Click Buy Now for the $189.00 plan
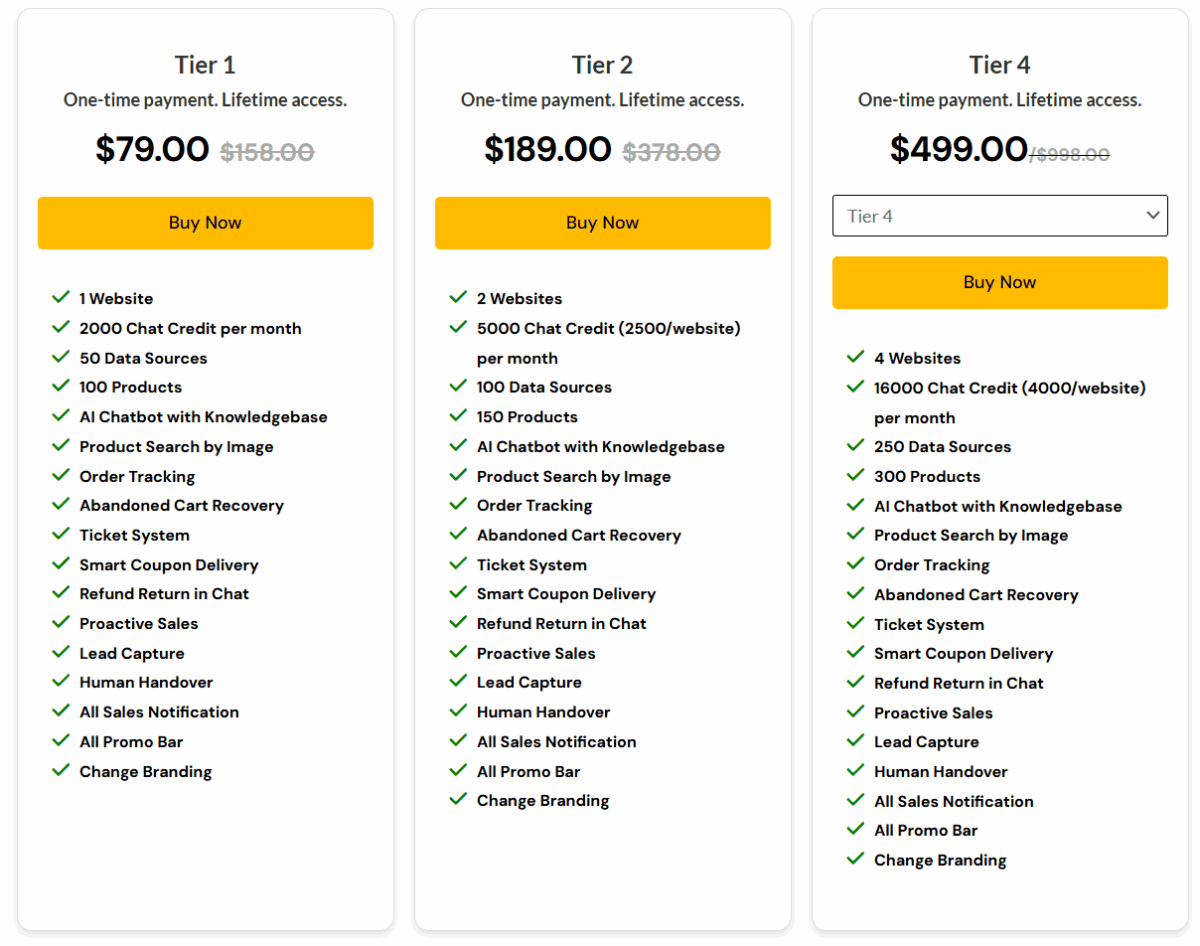 tap(602, 223)
